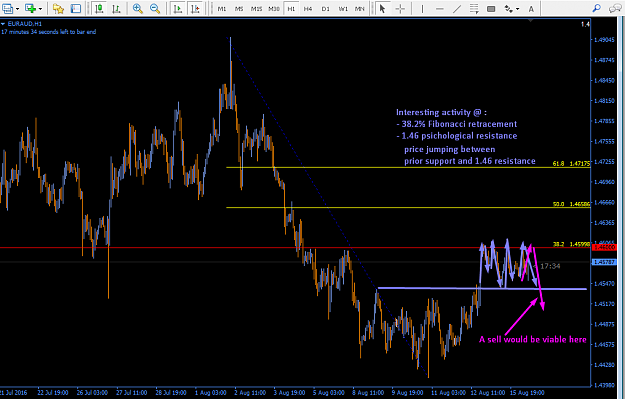Click the '8 Aug 11:00' time axis label
Viewport: 625px width, 399px height.
coord(368,393)
